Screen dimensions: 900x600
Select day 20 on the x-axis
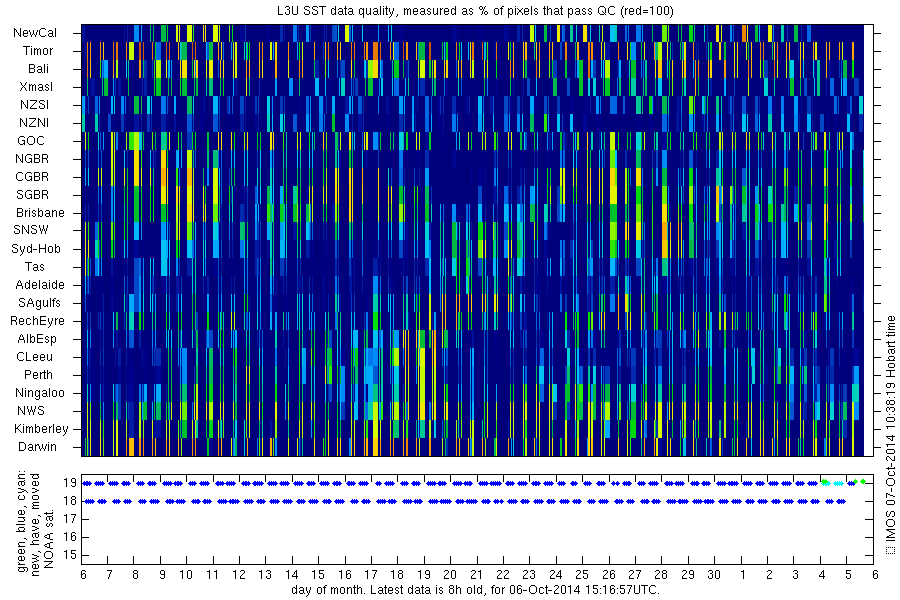450,574
